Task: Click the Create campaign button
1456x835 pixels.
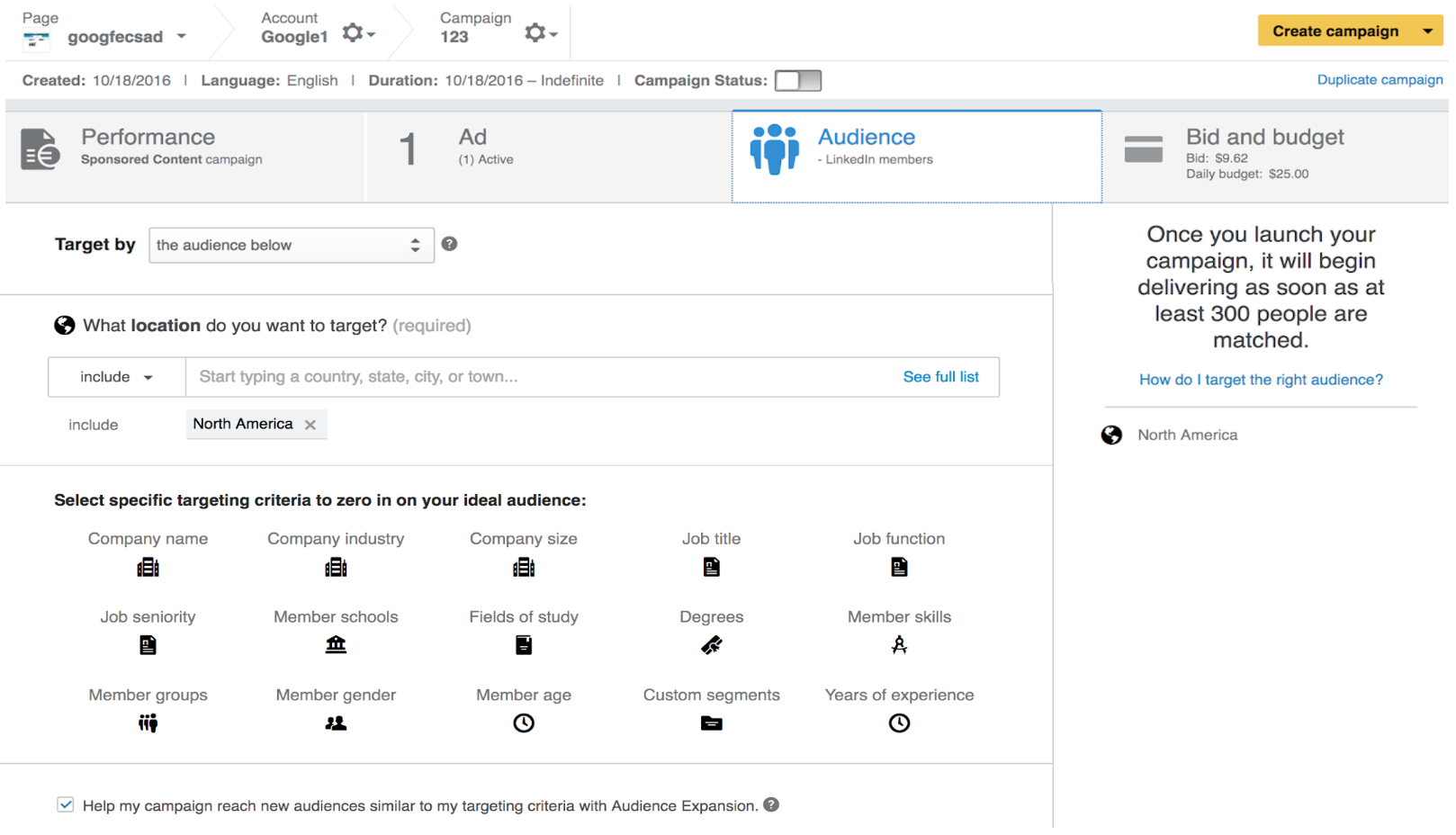Action: pos(1335,31)
